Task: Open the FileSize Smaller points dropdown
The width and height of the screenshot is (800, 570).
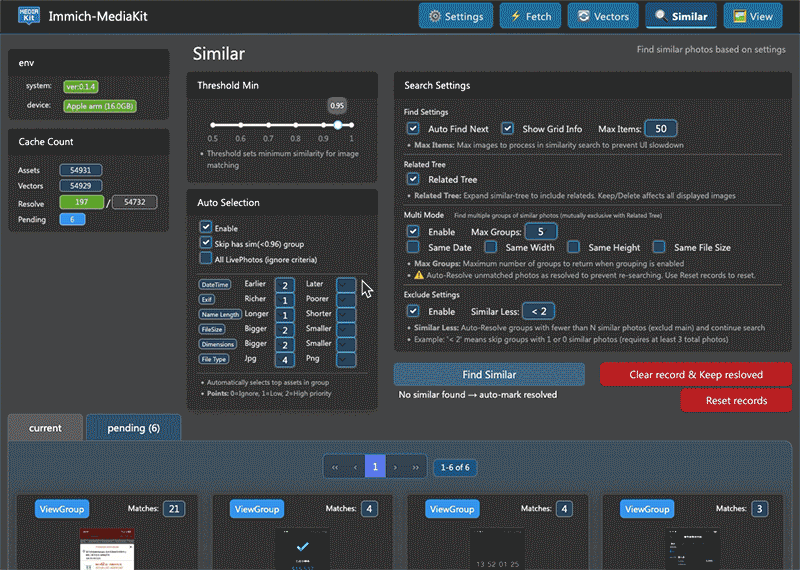Action: point(346,330)
